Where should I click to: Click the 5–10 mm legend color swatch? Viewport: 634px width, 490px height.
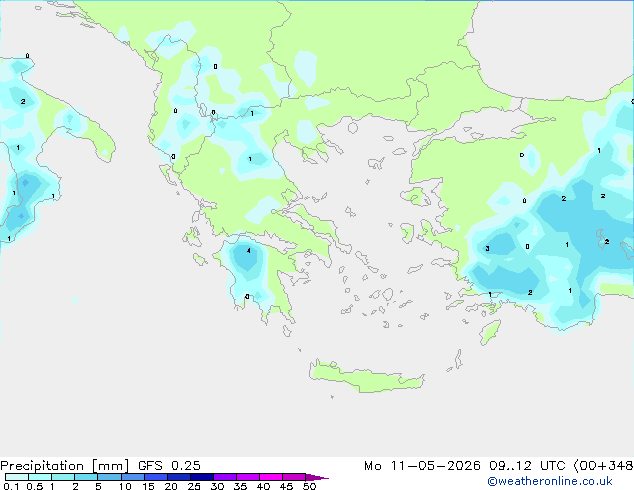click(109, 477)
